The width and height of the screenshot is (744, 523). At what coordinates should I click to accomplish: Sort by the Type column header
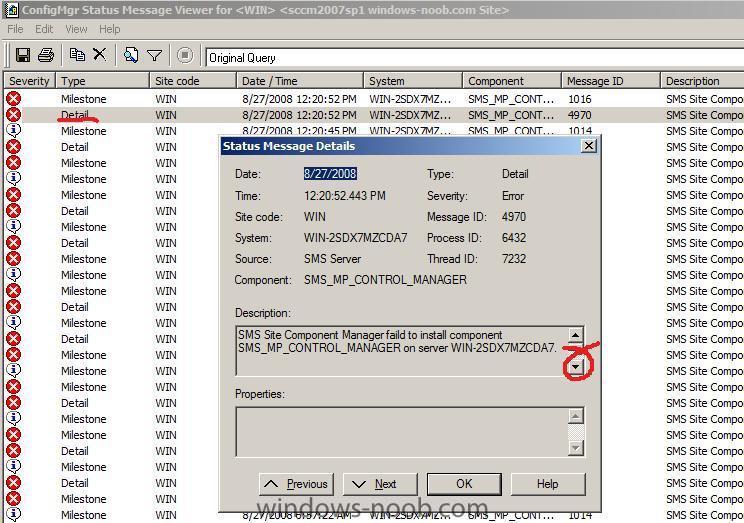(102, 81)
